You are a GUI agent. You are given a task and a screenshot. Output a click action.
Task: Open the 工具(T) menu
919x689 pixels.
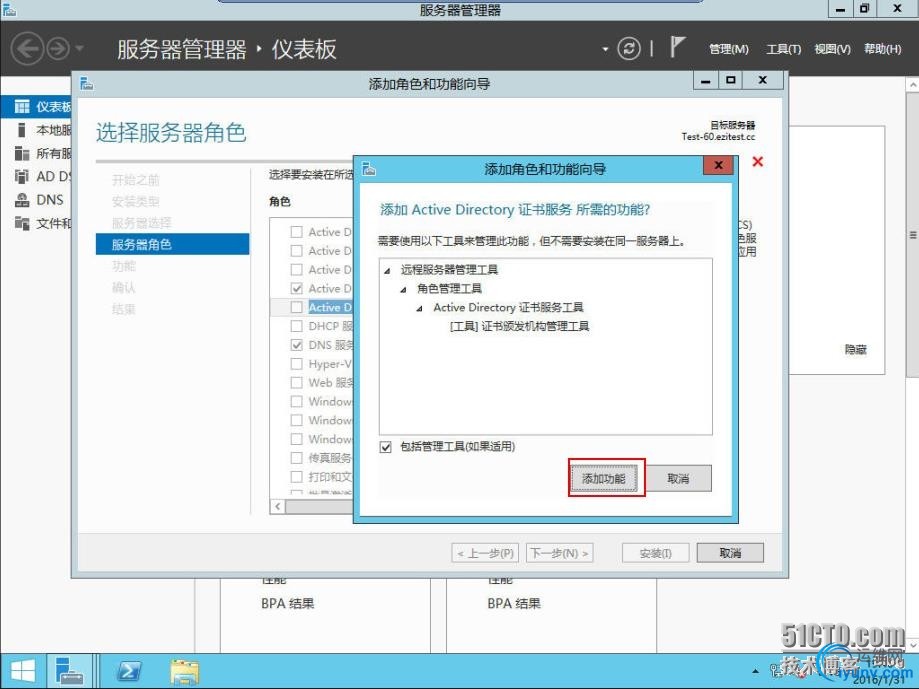[x=784, y=49]
